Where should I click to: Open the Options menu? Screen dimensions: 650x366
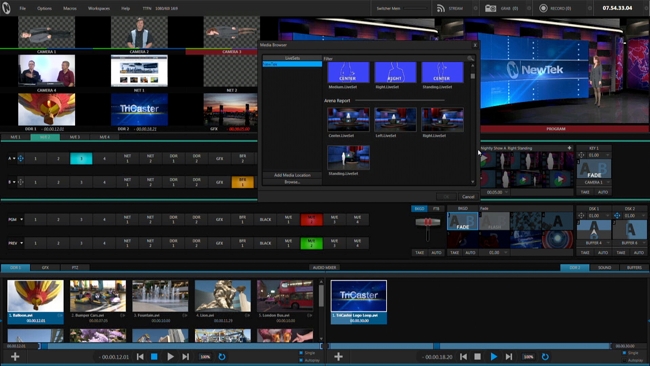click(44, 8)
